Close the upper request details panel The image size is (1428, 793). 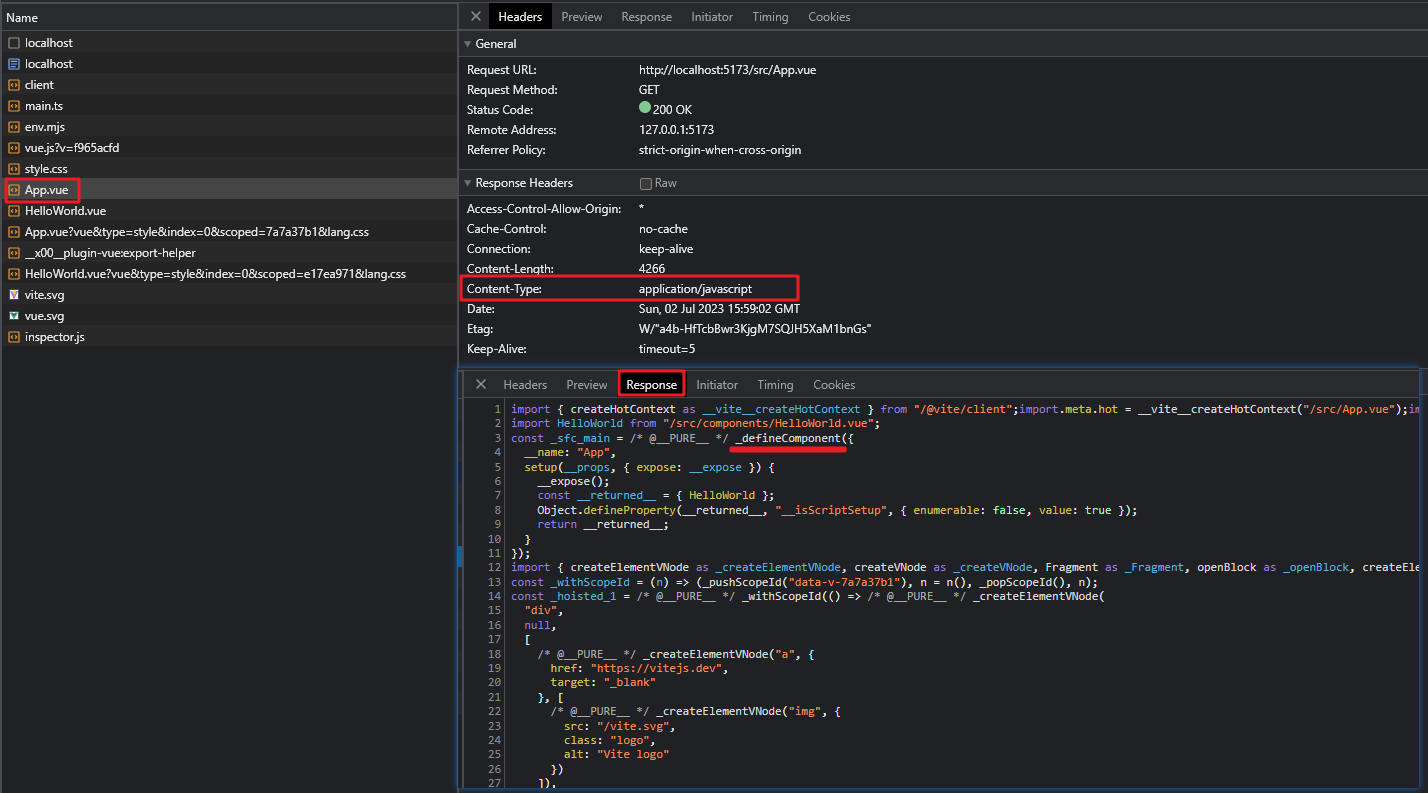[476, 17]
